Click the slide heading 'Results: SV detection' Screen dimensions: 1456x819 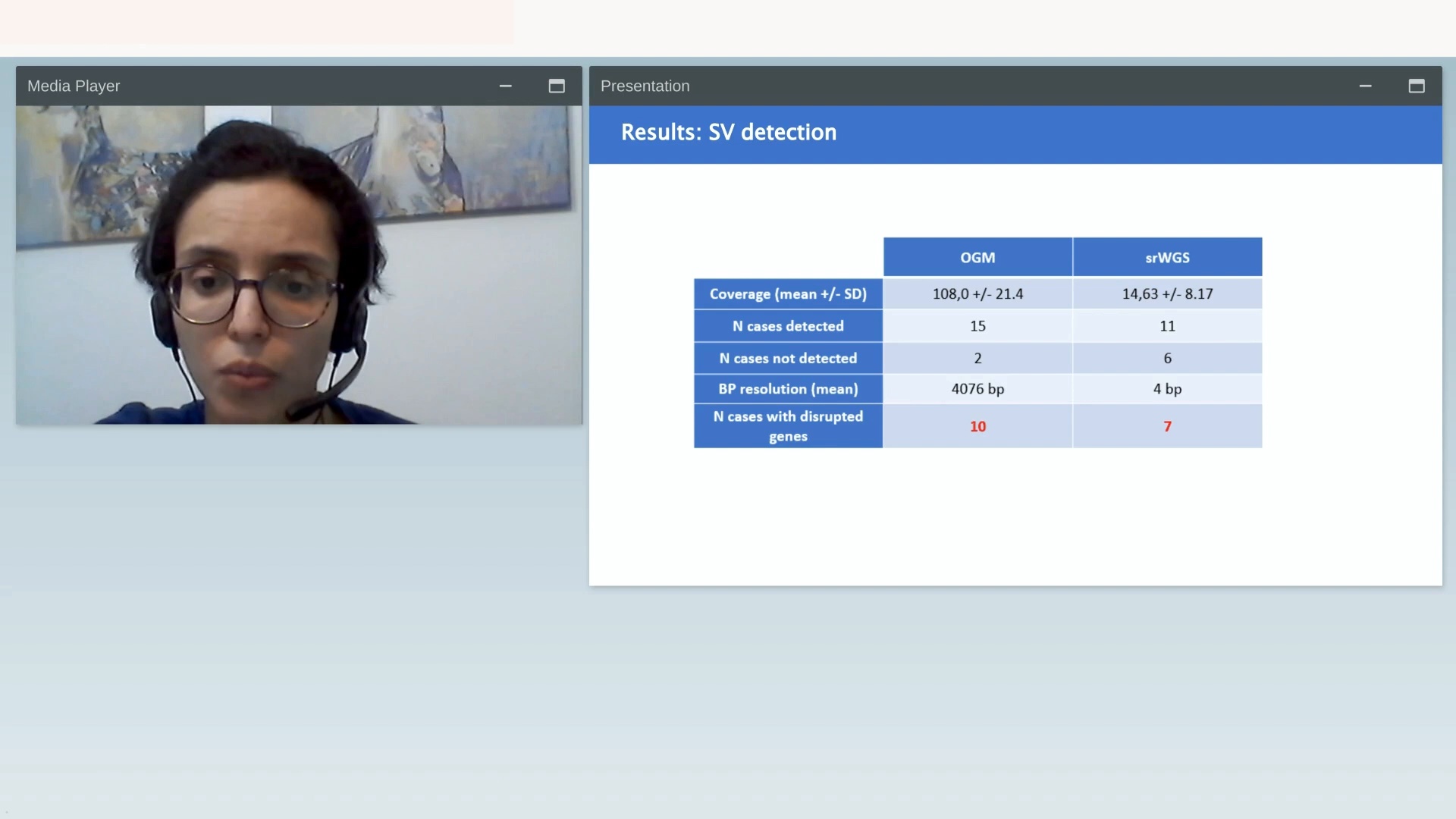(x=728, y=132)
